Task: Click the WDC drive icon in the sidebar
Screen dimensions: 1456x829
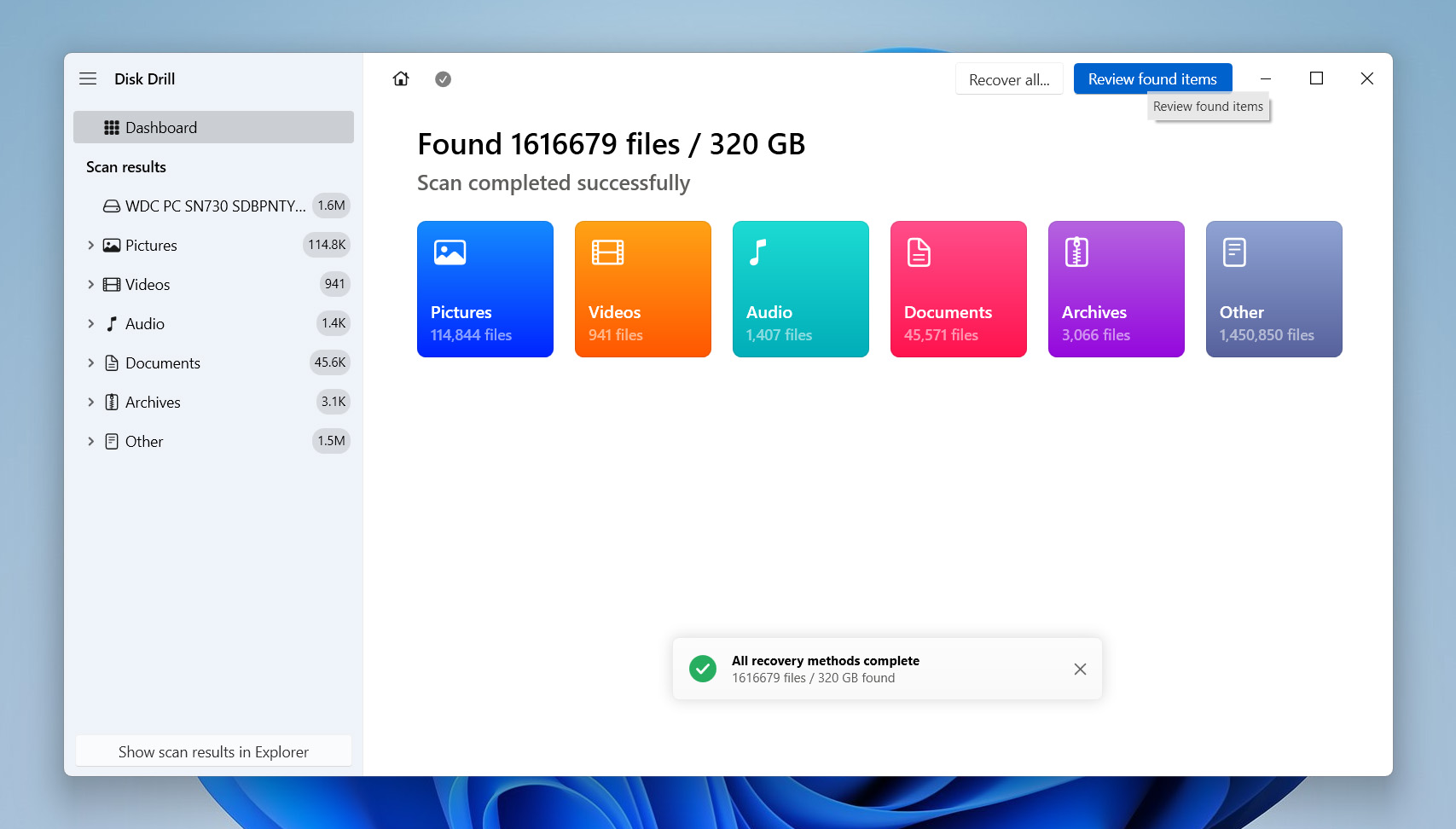Action: coord(112,206)
